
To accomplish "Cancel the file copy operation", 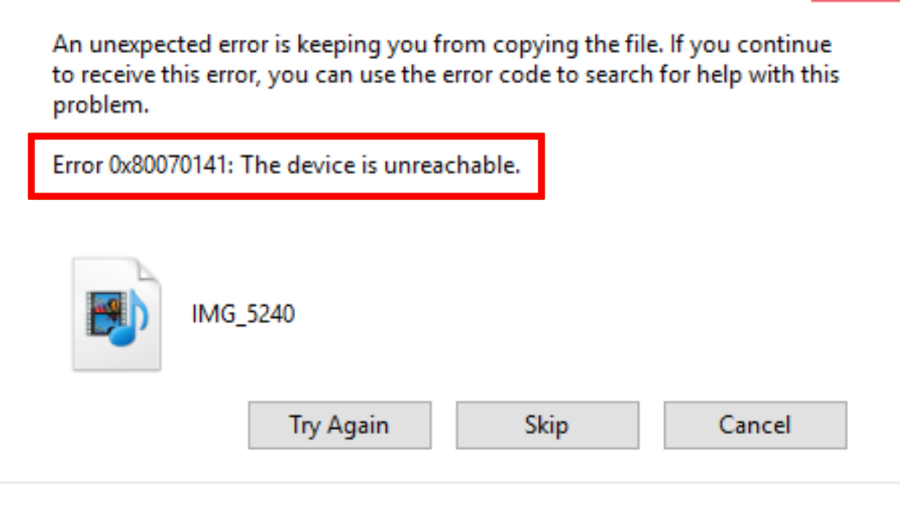I will (755, 425).
